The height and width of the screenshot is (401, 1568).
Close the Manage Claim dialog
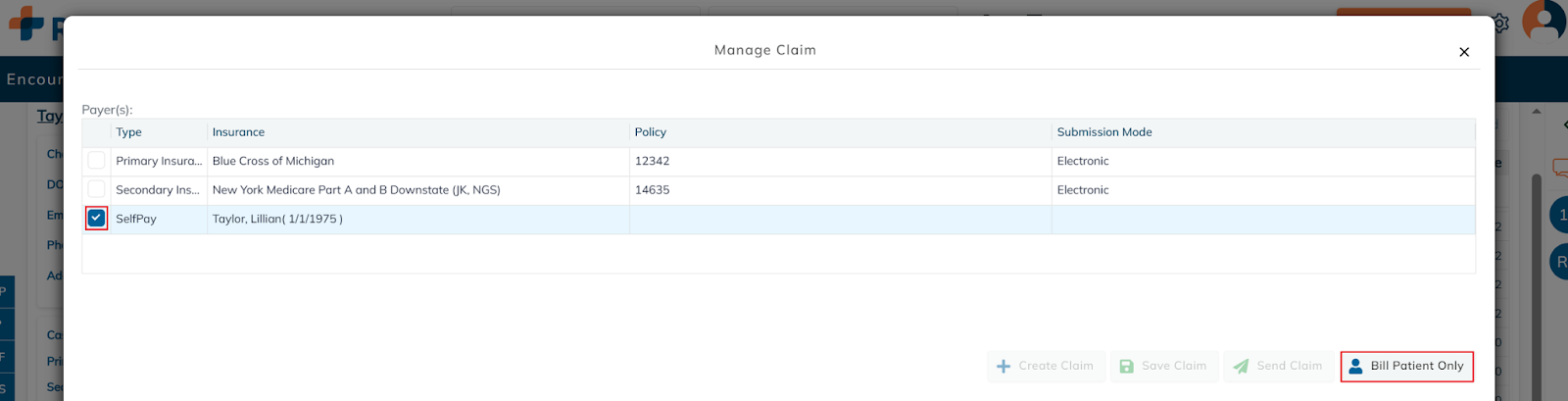[1464, 52]
